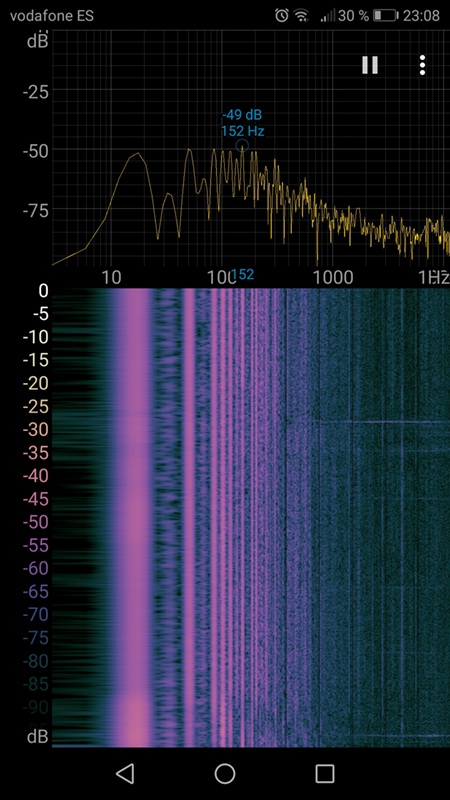This screenshot has height=800, width=450.
Task: Tap the -45 value on color scale
Action: [35, 499]
